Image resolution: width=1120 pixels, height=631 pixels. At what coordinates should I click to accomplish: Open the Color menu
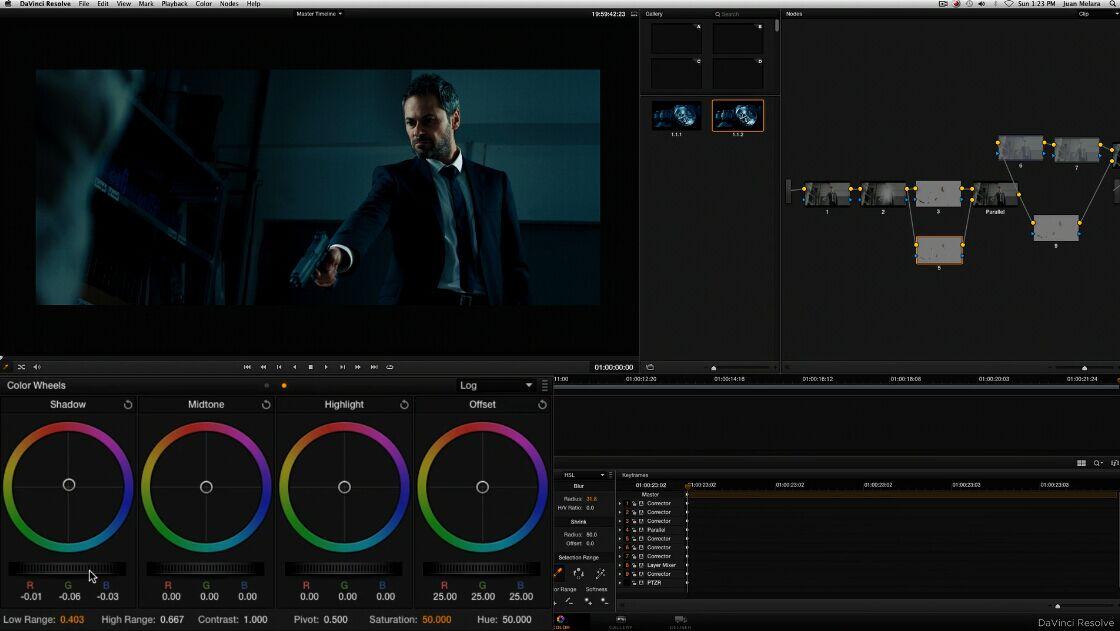pos(204,4)
